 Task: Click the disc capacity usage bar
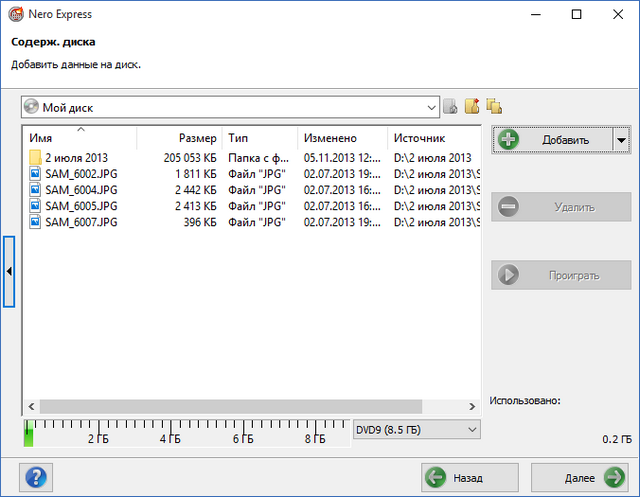pos(185,432)
